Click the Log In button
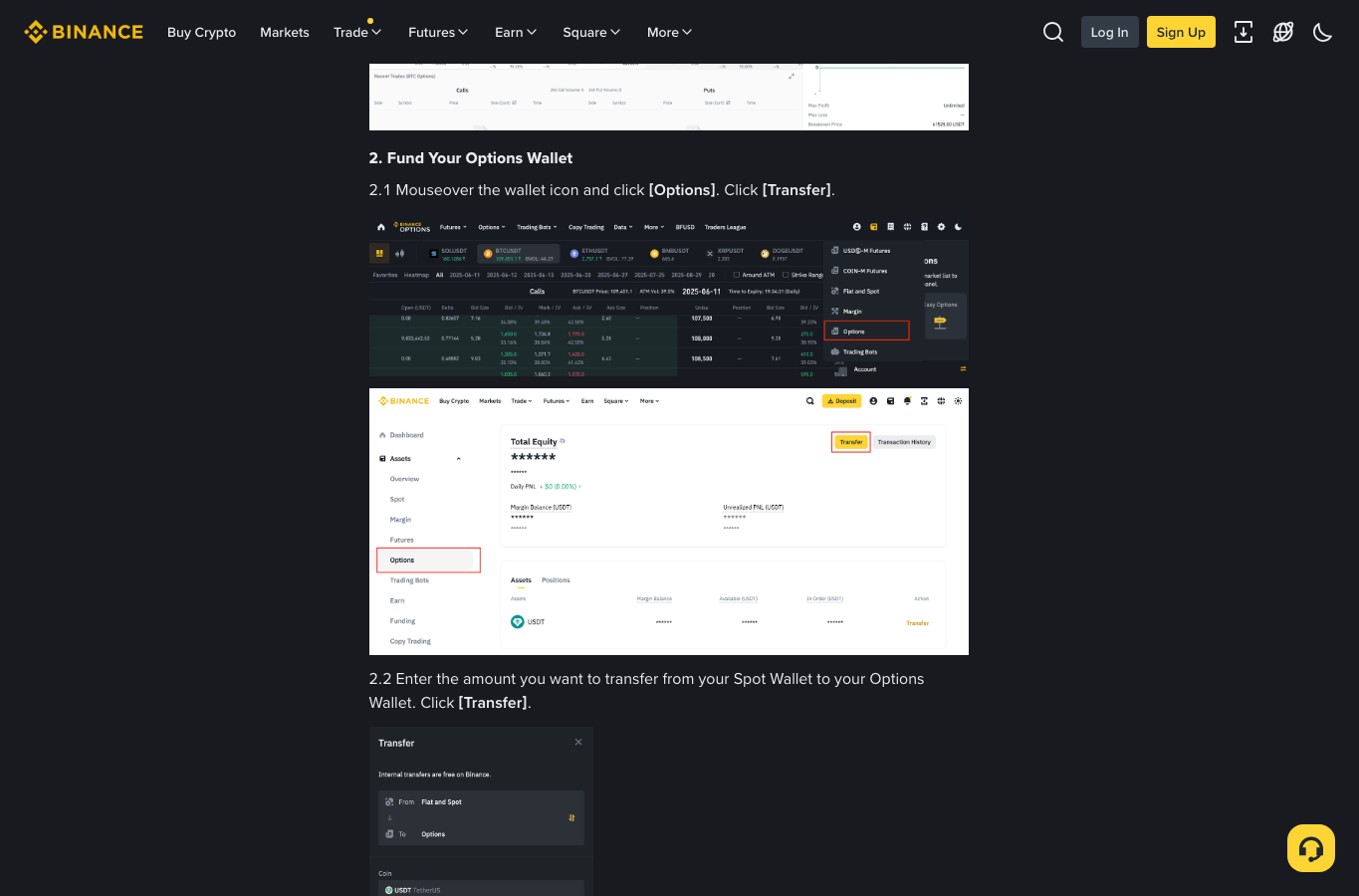The image size is (1359, 896). click(1110, 32)
